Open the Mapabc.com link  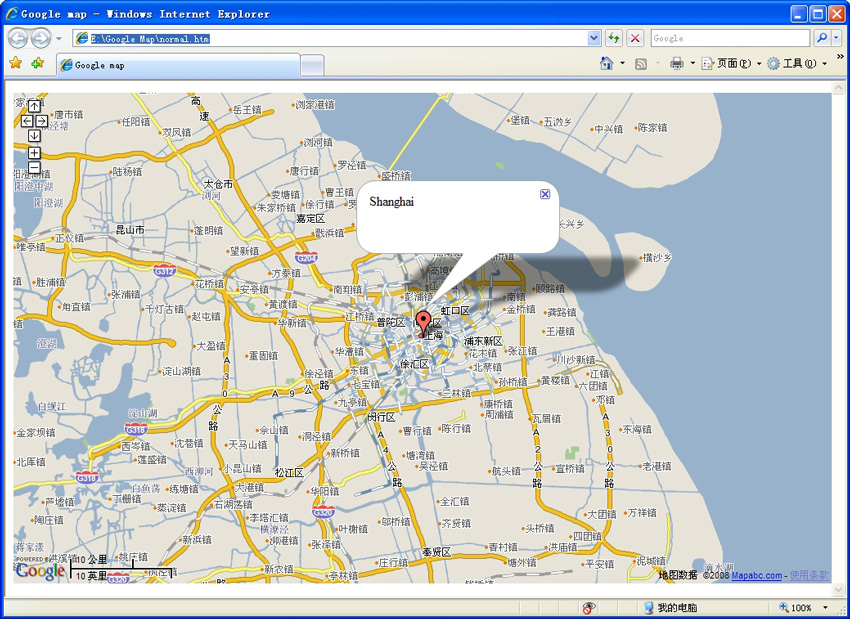756,576
